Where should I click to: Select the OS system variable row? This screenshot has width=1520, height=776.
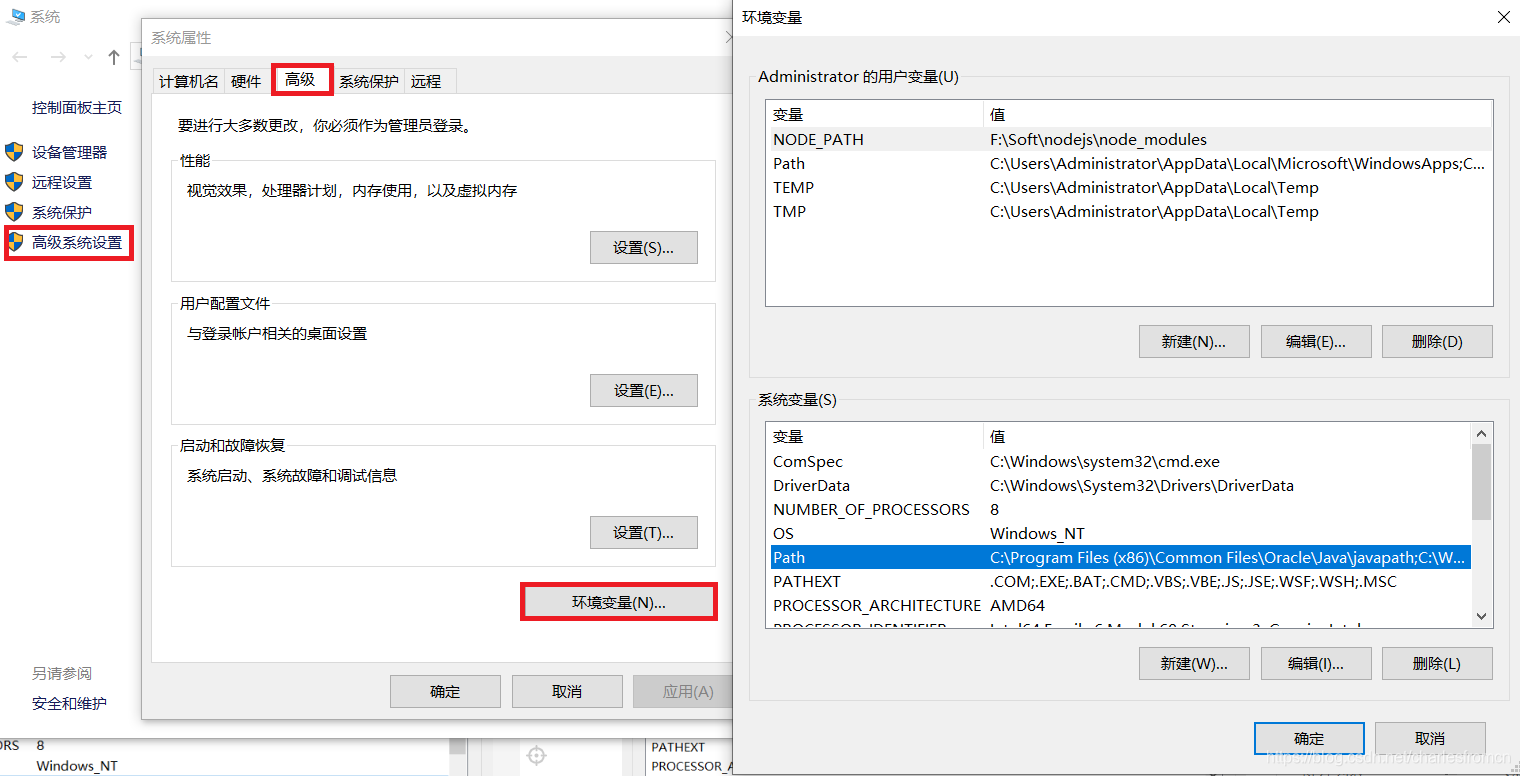1120,534
